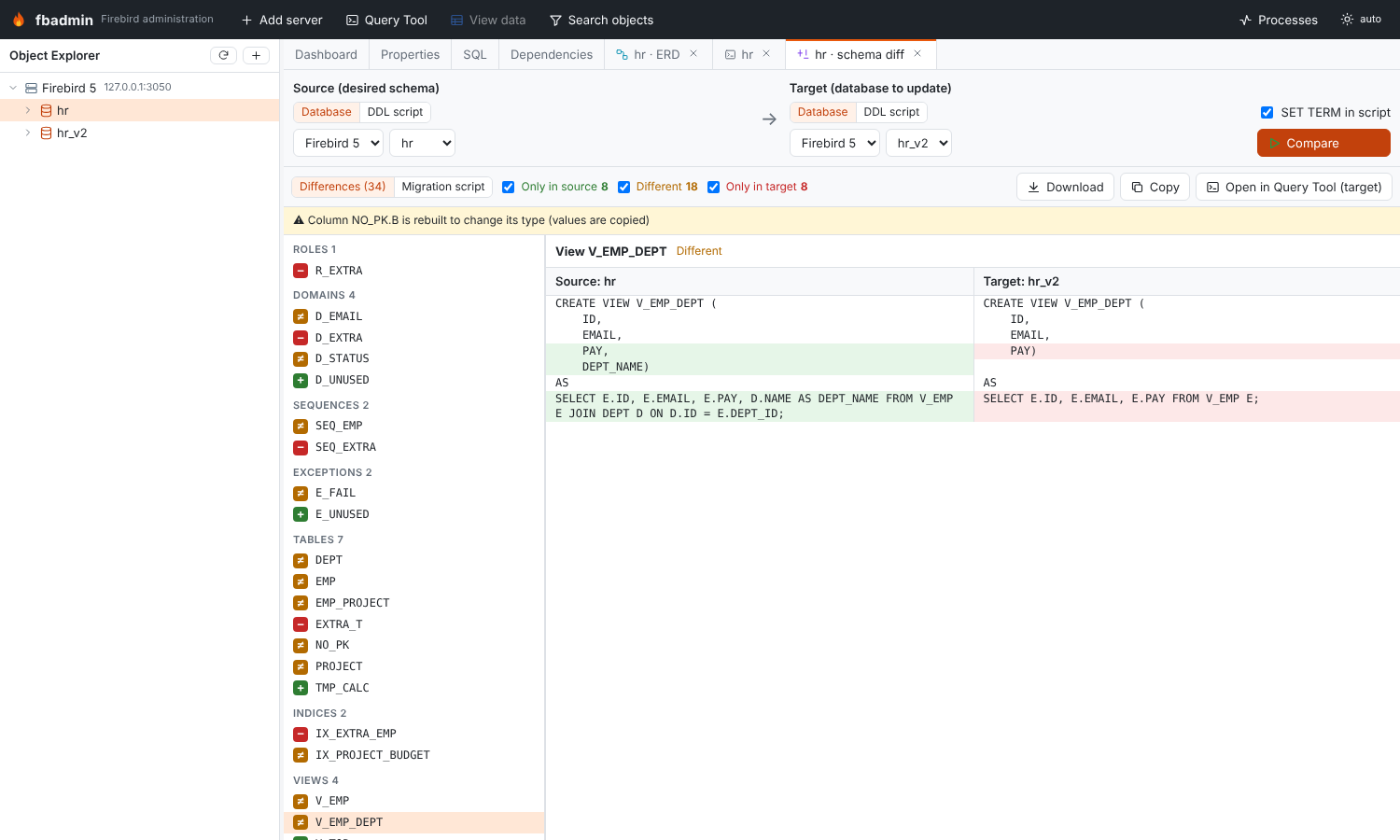This screenshot has height=840, width=1400.
Task: Open the Dashboard tab
Action: click(326, 54)
